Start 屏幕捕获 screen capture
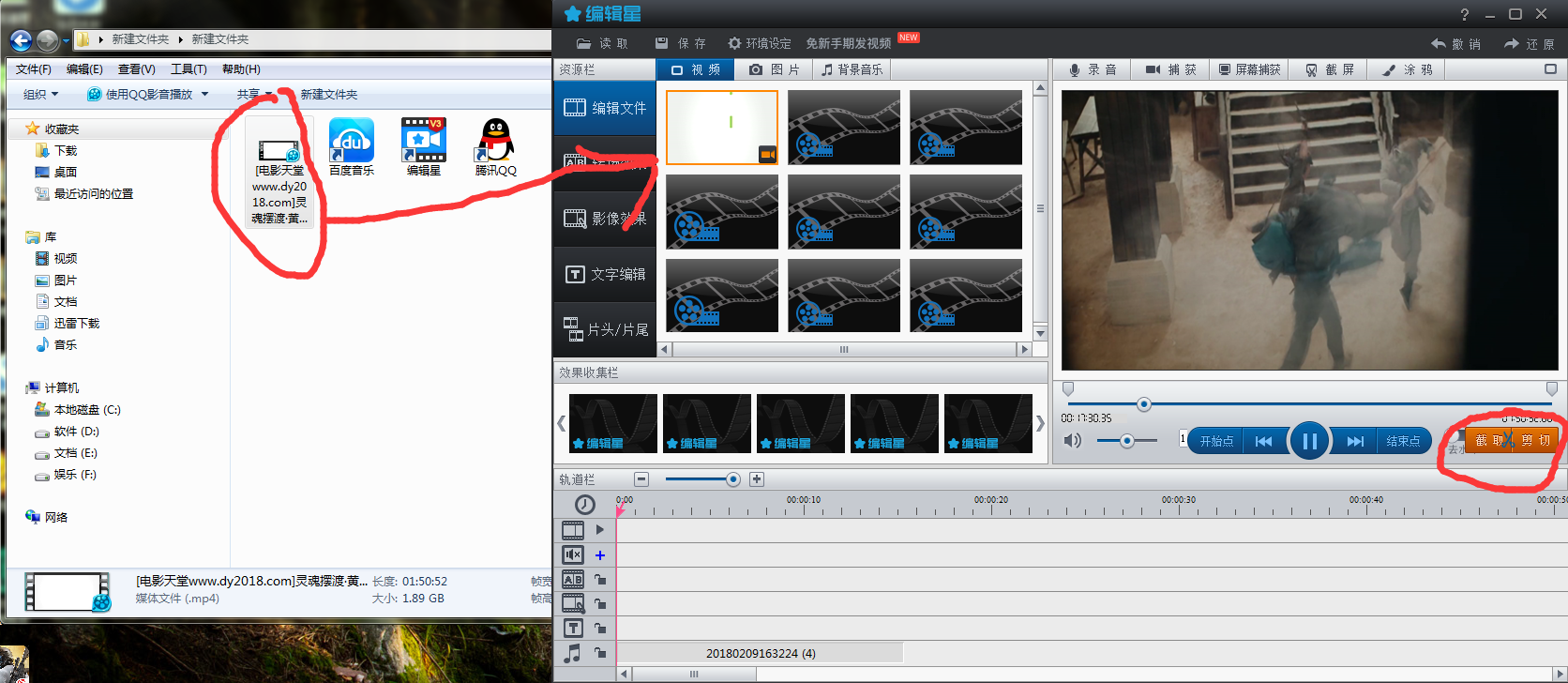This screenshot has height=683, width=1568. pyautogui.click(x=1249, y=69)
